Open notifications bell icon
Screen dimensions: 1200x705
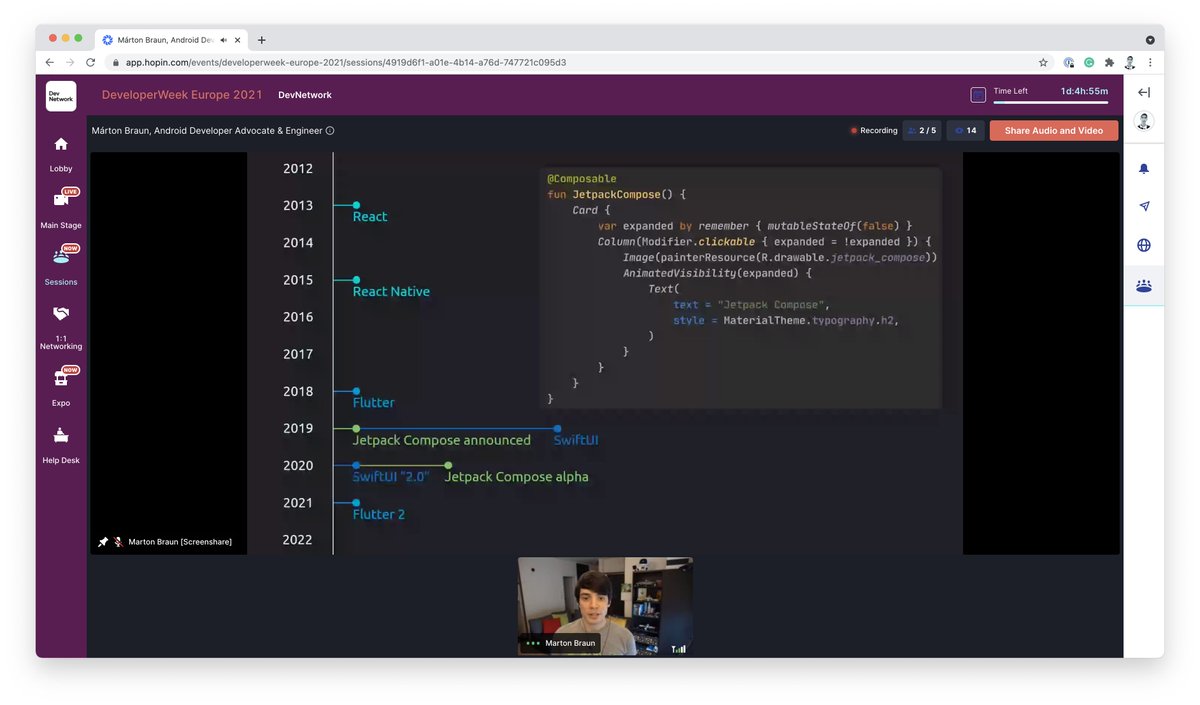pyautogui.click(x=1144, y=169)
